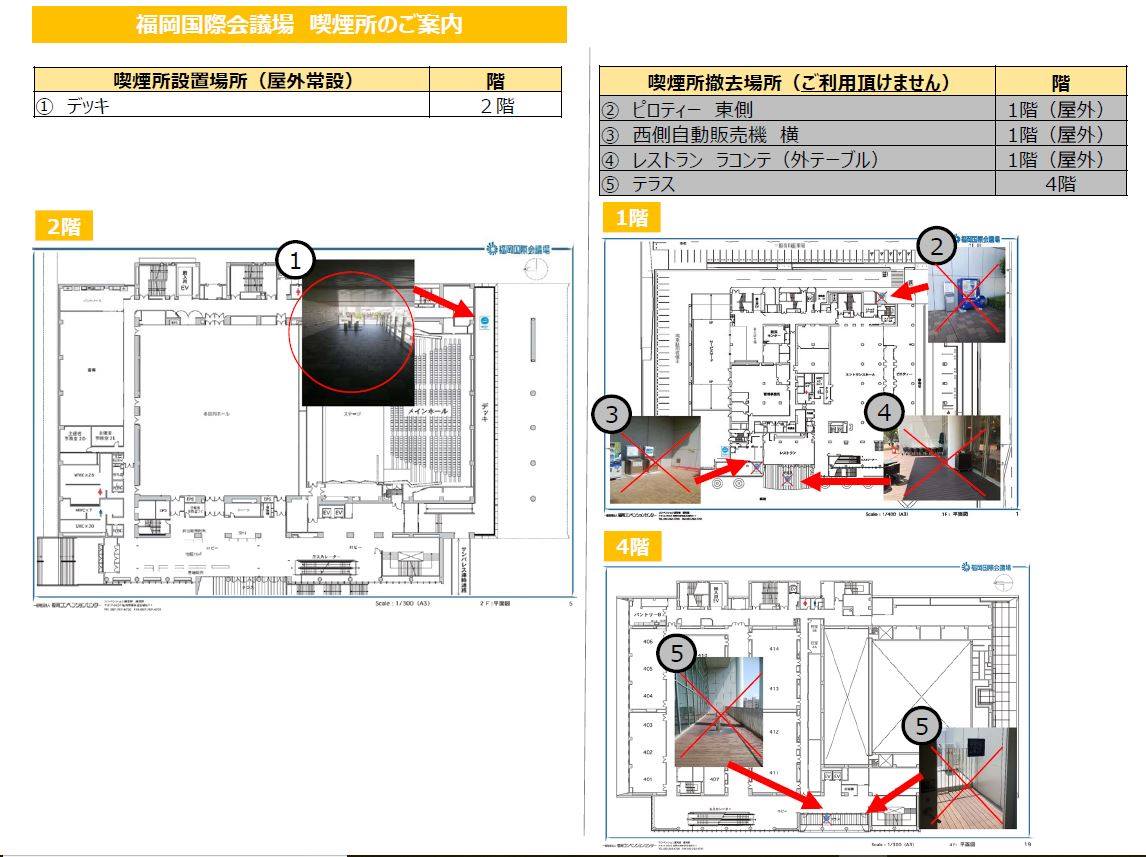Click the compass icon on the 2F plan
The width and height of the screenshot is (1146, 857).
pos(536,269)
